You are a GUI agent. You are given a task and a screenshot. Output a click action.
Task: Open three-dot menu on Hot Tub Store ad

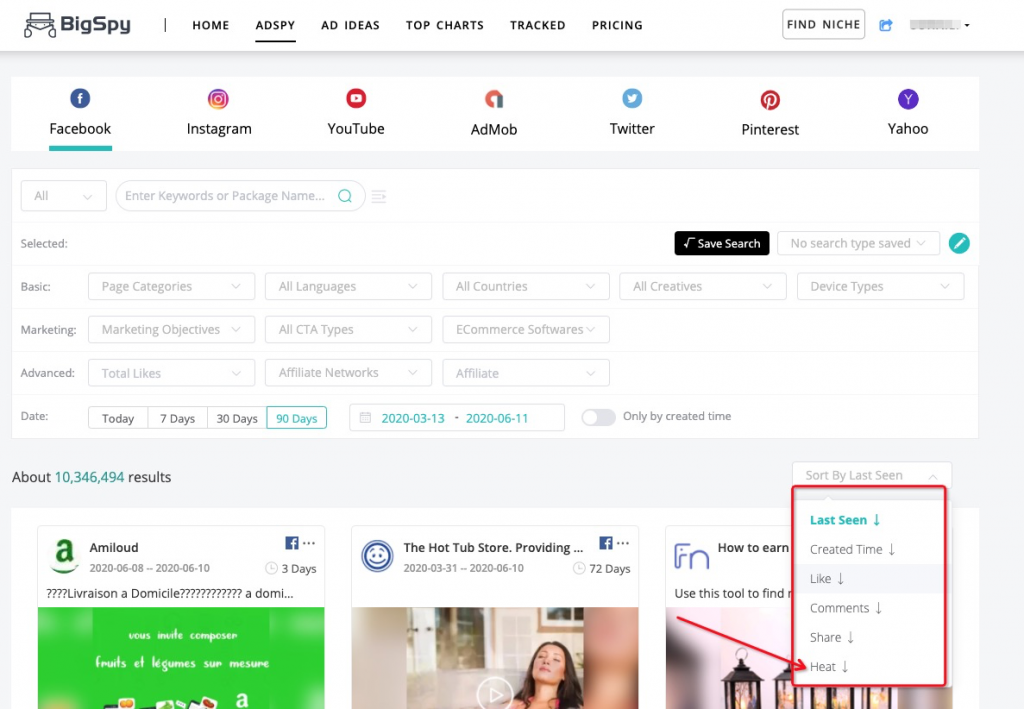623,543
